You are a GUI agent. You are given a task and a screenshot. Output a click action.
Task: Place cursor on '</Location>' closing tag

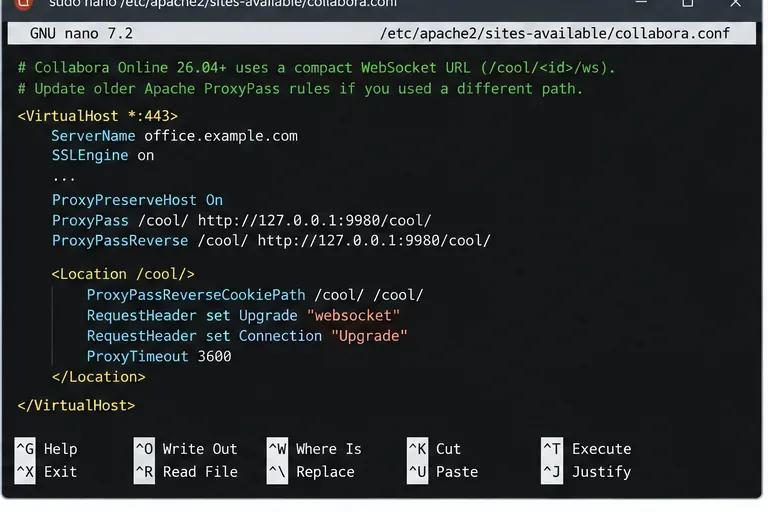pyautogui.click(x=98, y=377)
